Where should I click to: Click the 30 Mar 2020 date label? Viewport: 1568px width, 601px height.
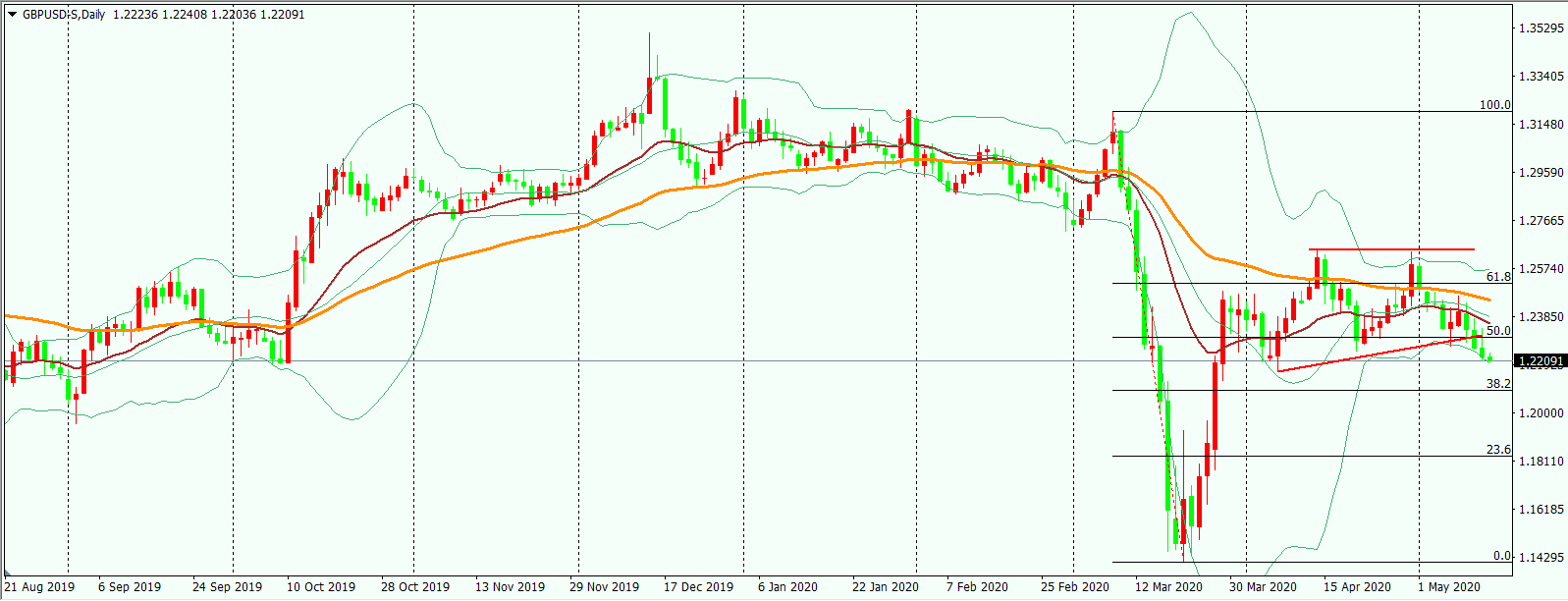(x=1263, y=587)
